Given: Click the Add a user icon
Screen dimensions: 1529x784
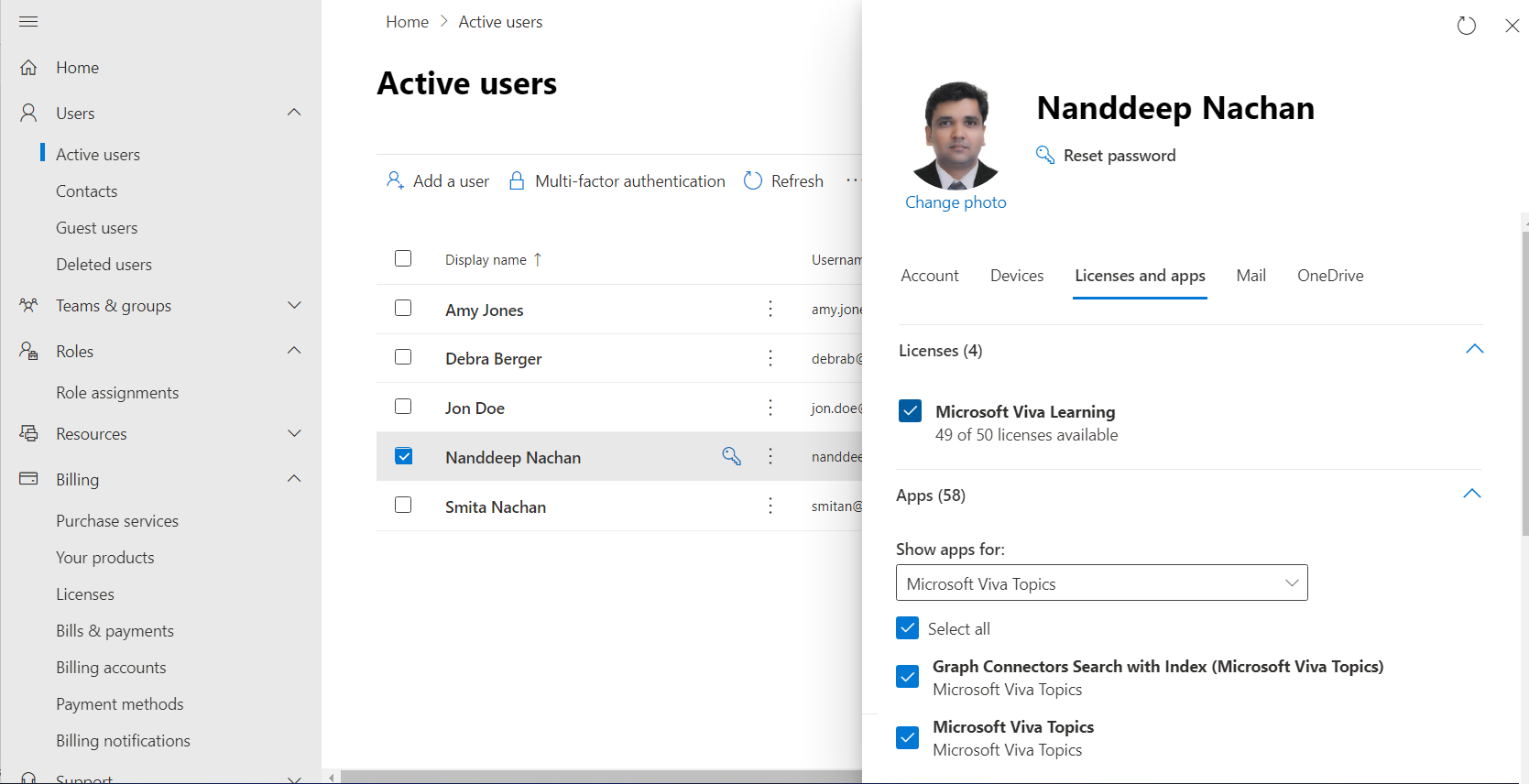Looking at the screenshot, I should click(x=395, y=180).
